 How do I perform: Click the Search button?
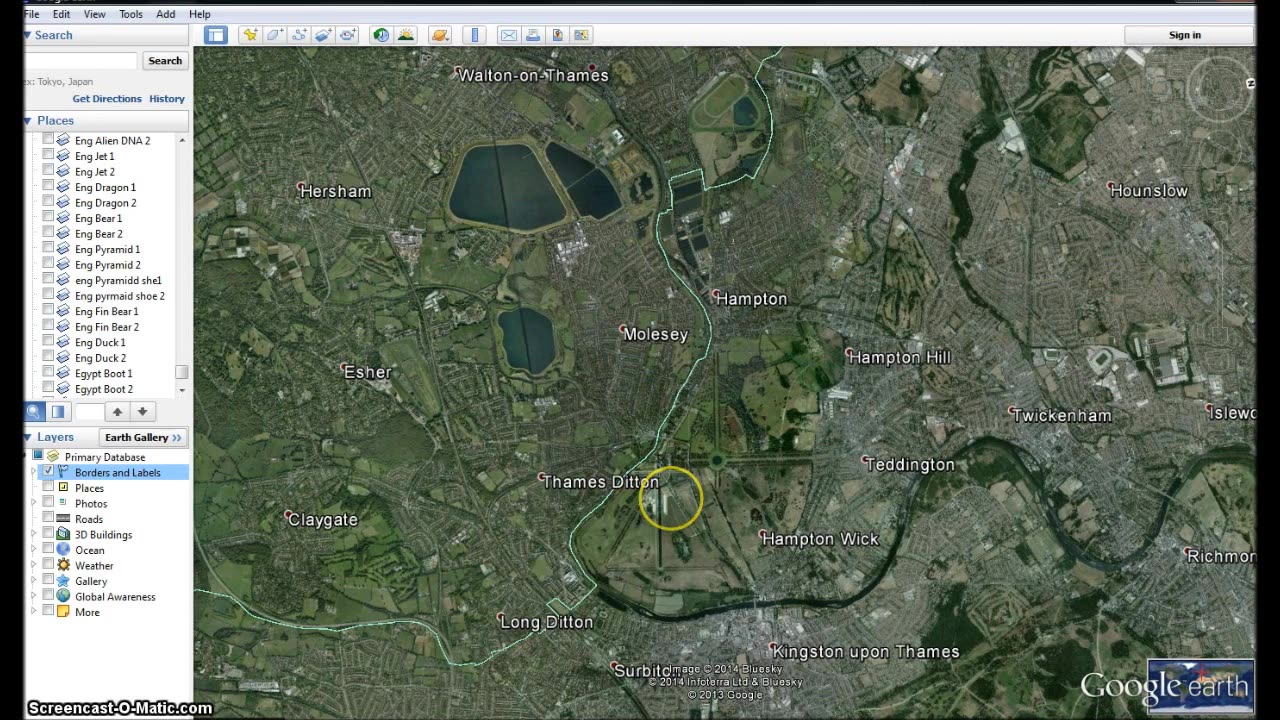(165, 60)
